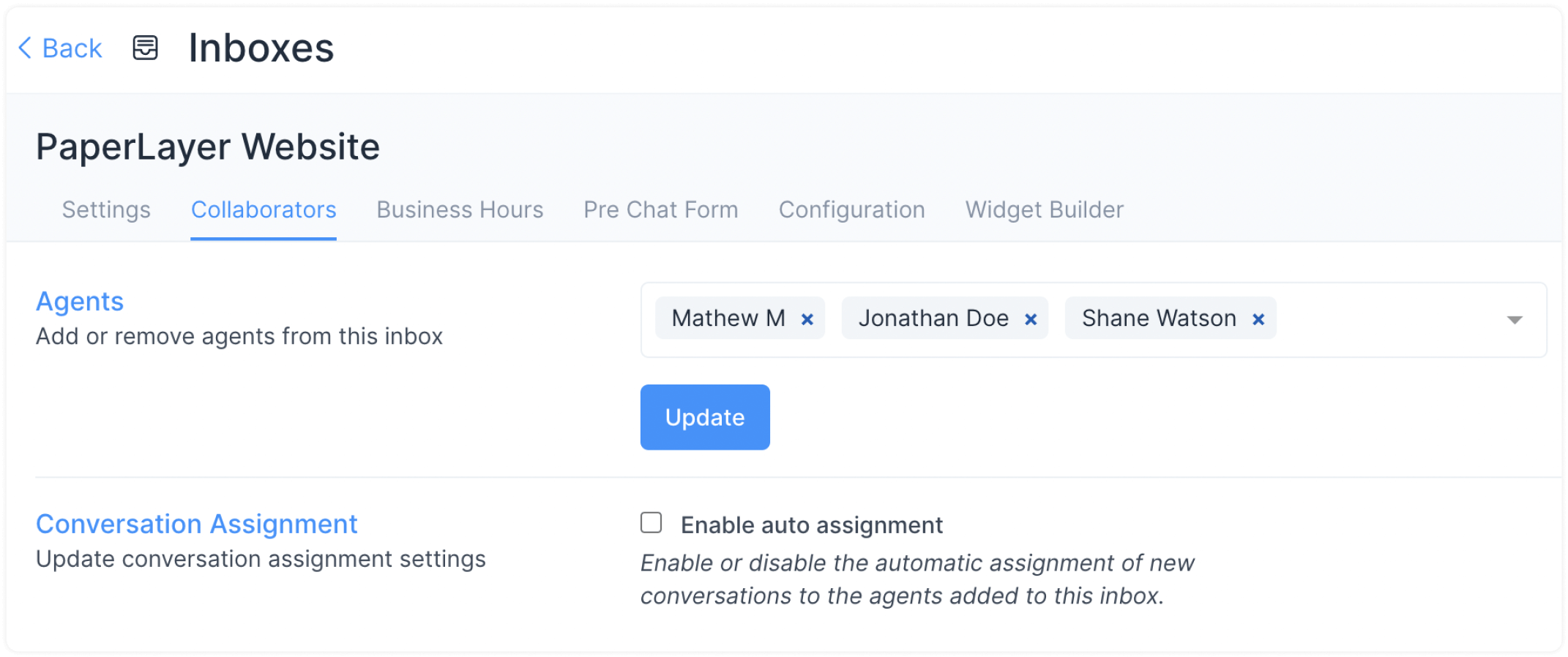1568x657 pixels.
Task: Click the Conversation Assignment heading
Action: [x=196, y=524]
